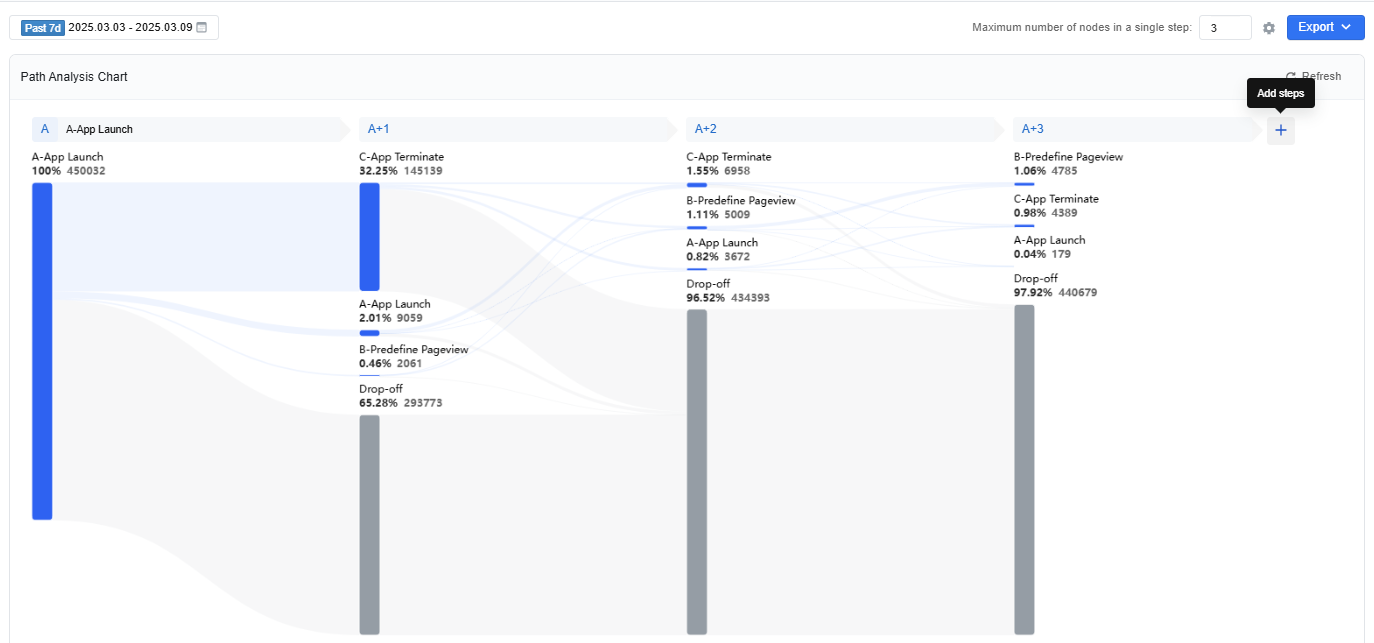This screenshot has height=643, width=1374.
Task: Select the A step A-App Launch header
Action: pyautogui.click(x=187, y=129)
